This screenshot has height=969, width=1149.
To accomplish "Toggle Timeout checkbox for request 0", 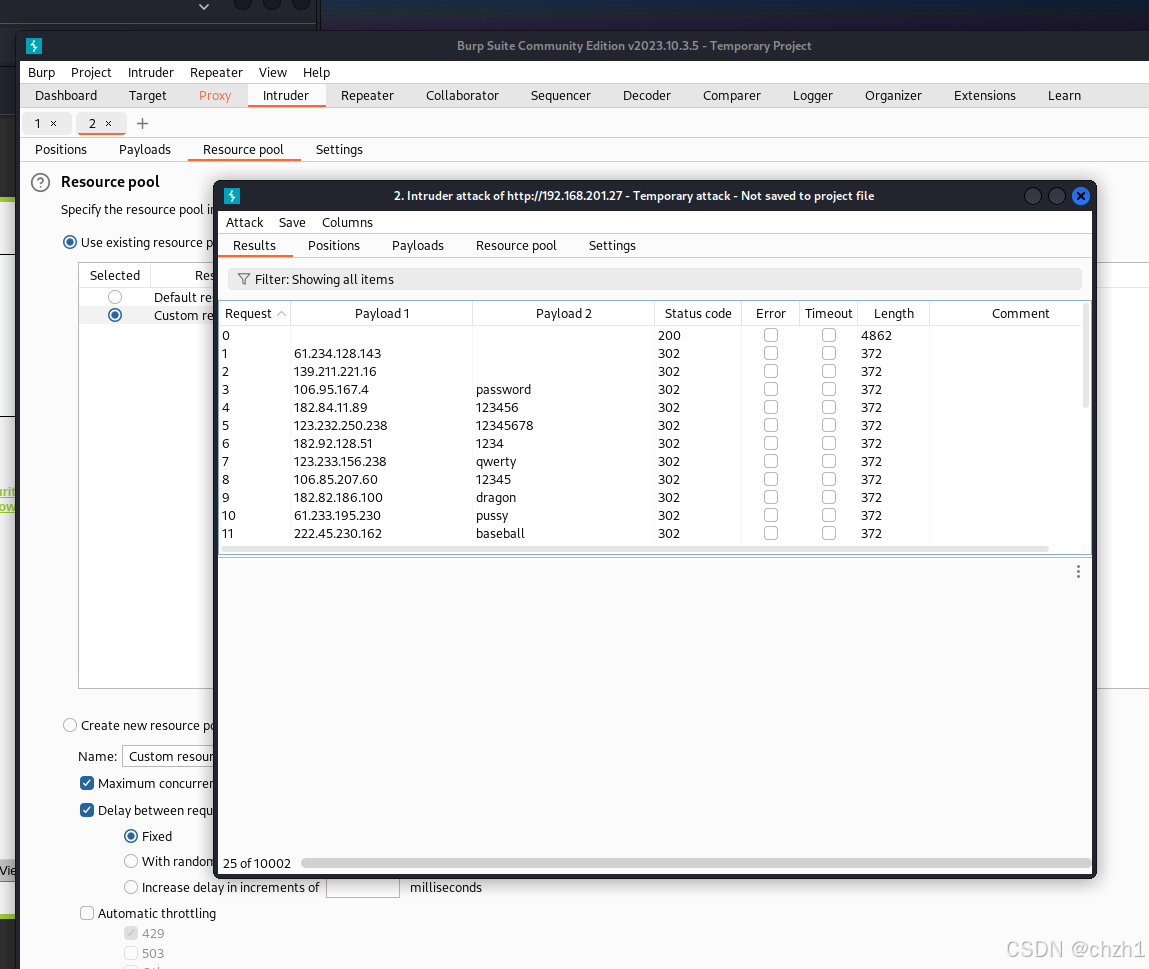I will 829,335.
